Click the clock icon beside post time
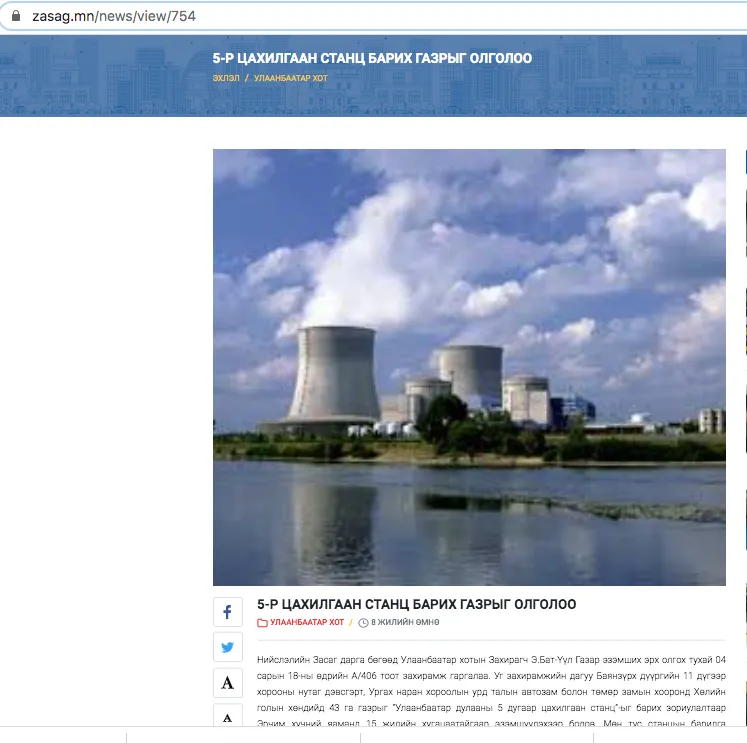Viewport: 747px width, 743px height. pos(363,623)
